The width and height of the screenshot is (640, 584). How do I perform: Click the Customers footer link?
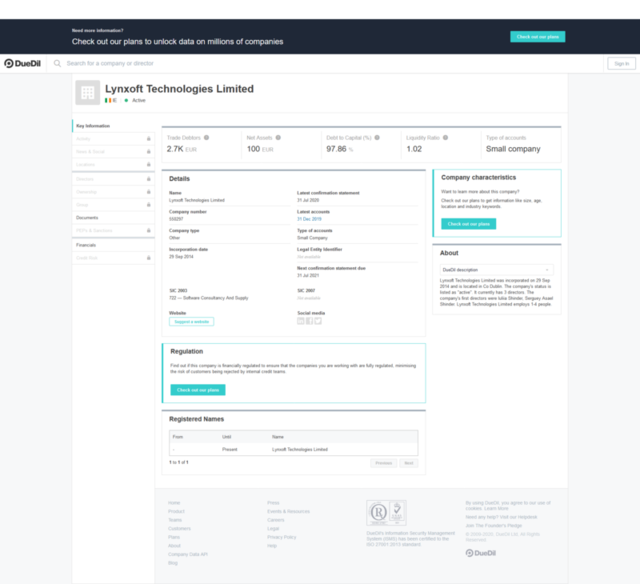pyautogui.click(x=179, y=528)
